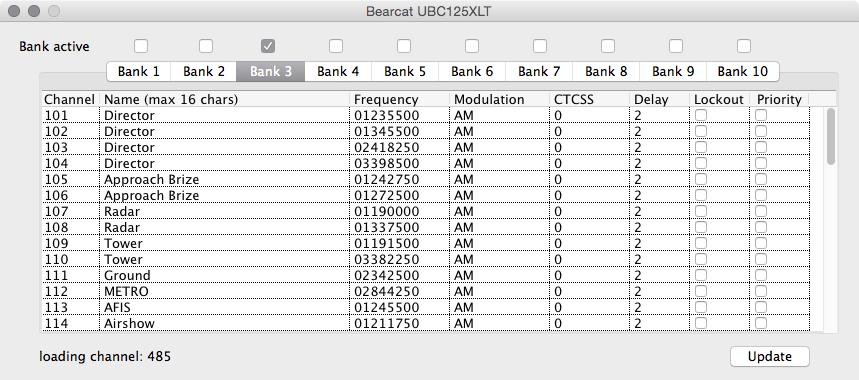Select the CTCSS cell of channel 104
This screenshot has height=380, width=859.
point(589,163)
